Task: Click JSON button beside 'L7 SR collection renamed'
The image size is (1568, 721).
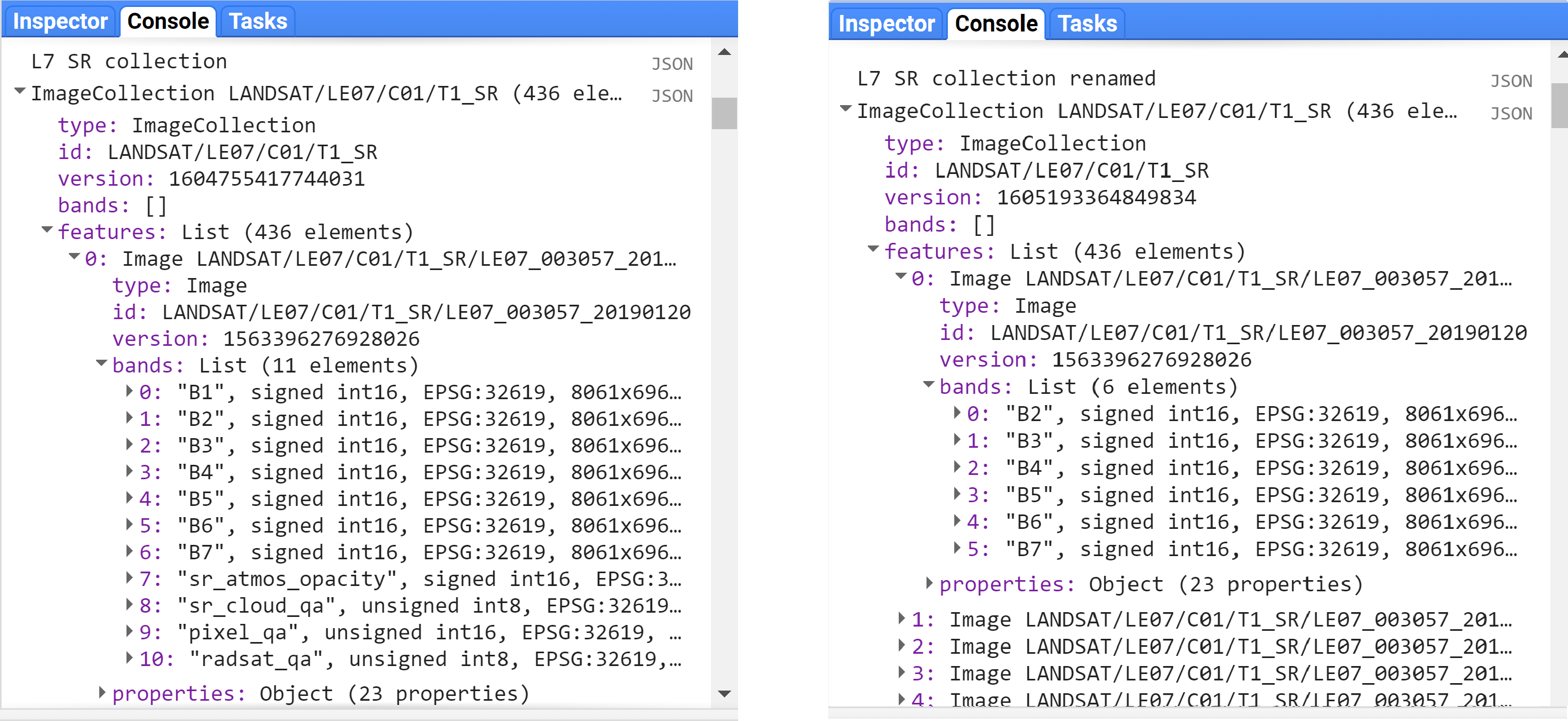Action: point(1511,81)
